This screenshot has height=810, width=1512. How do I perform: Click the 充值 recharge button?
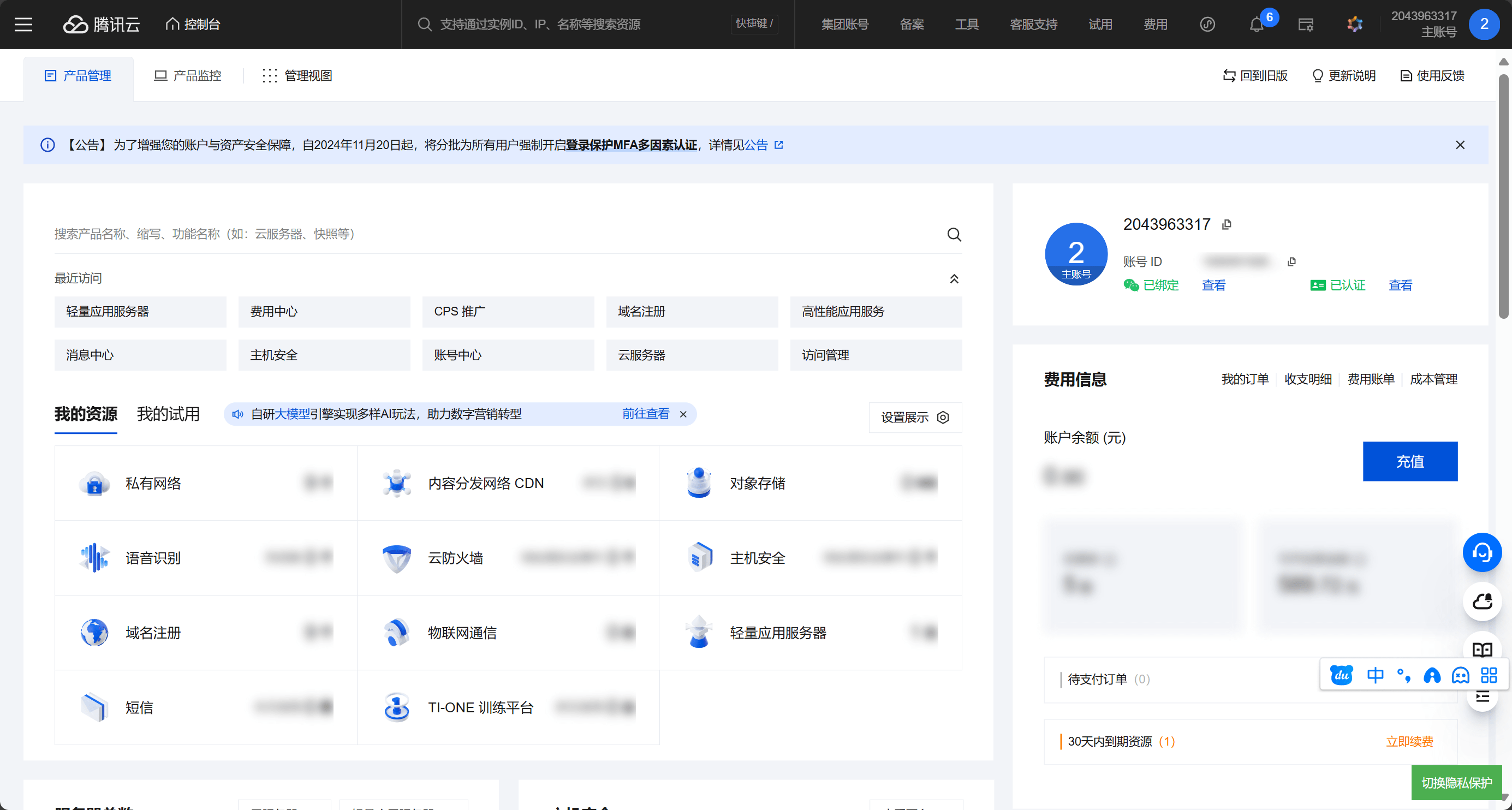click(x=1410, y=461)
